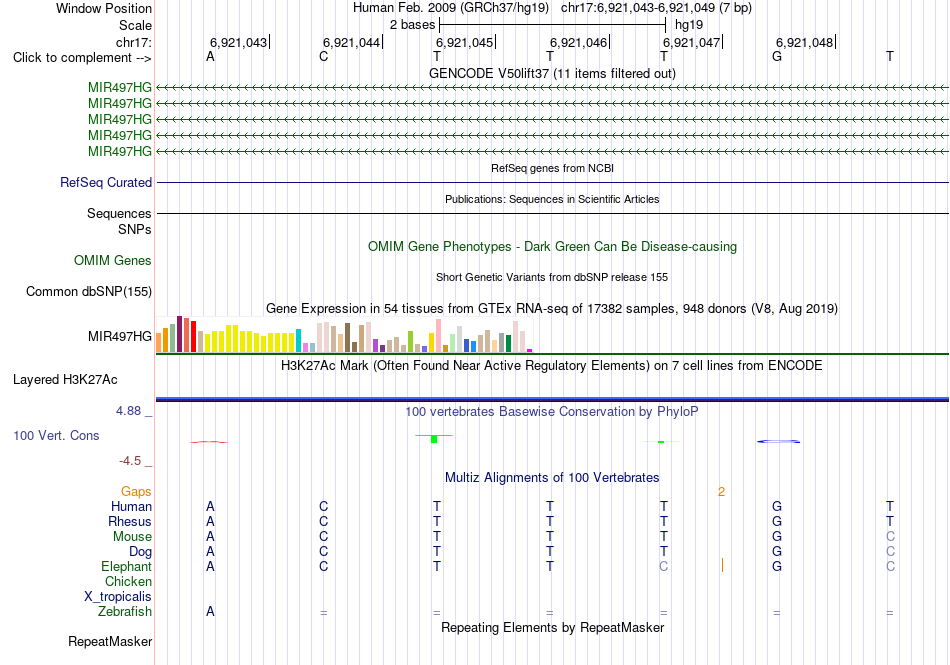Image resolution: width=950 pixels, height=665 pixels.
Task: Click the tallest green PhyloP conservation bar
Action: (x=434, y=438)
